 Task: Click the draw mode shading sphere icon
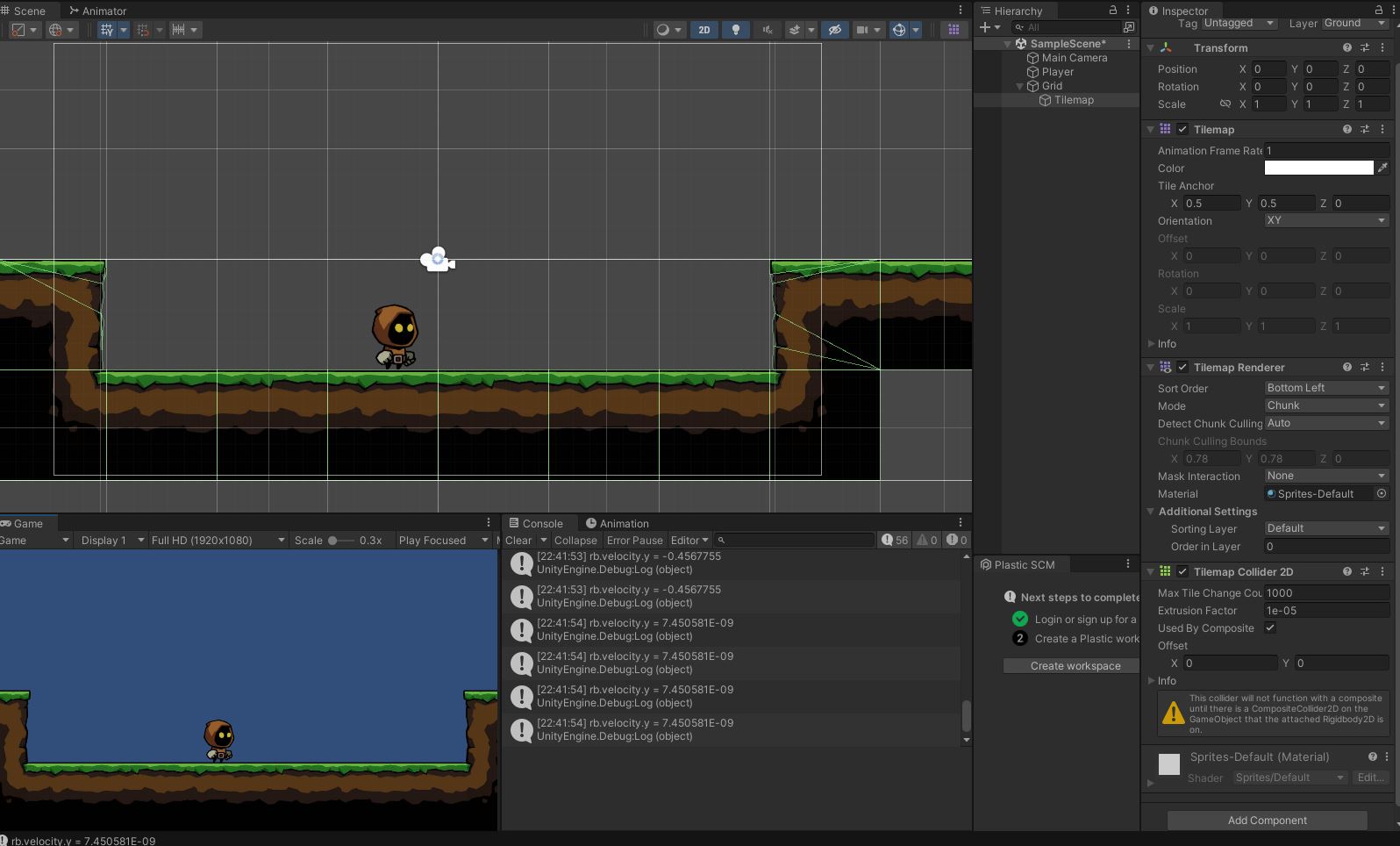pos(663,30)
